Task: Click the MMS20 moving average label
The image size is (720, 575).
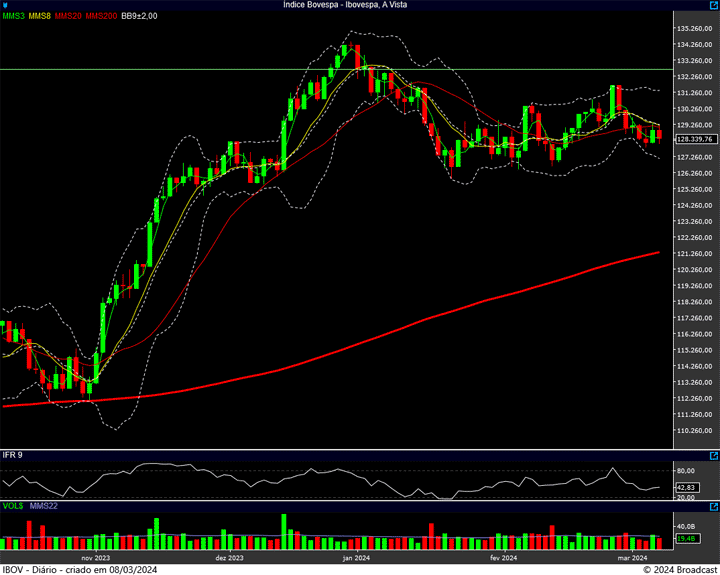Action: point(68,16)
